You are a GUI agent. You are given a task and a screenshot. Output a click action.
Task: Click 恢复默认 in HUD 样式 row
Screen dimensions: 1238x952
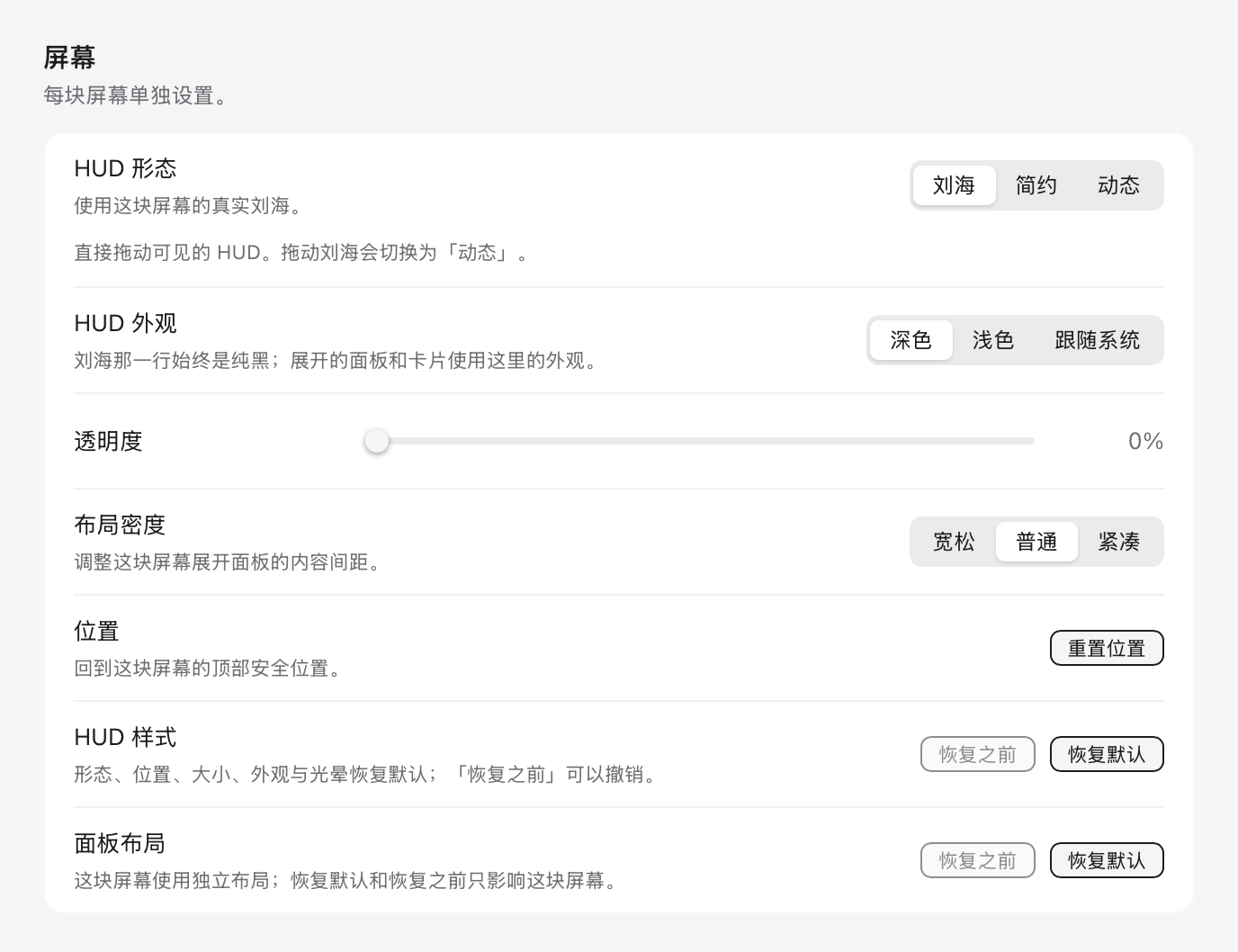[1107, 754]
